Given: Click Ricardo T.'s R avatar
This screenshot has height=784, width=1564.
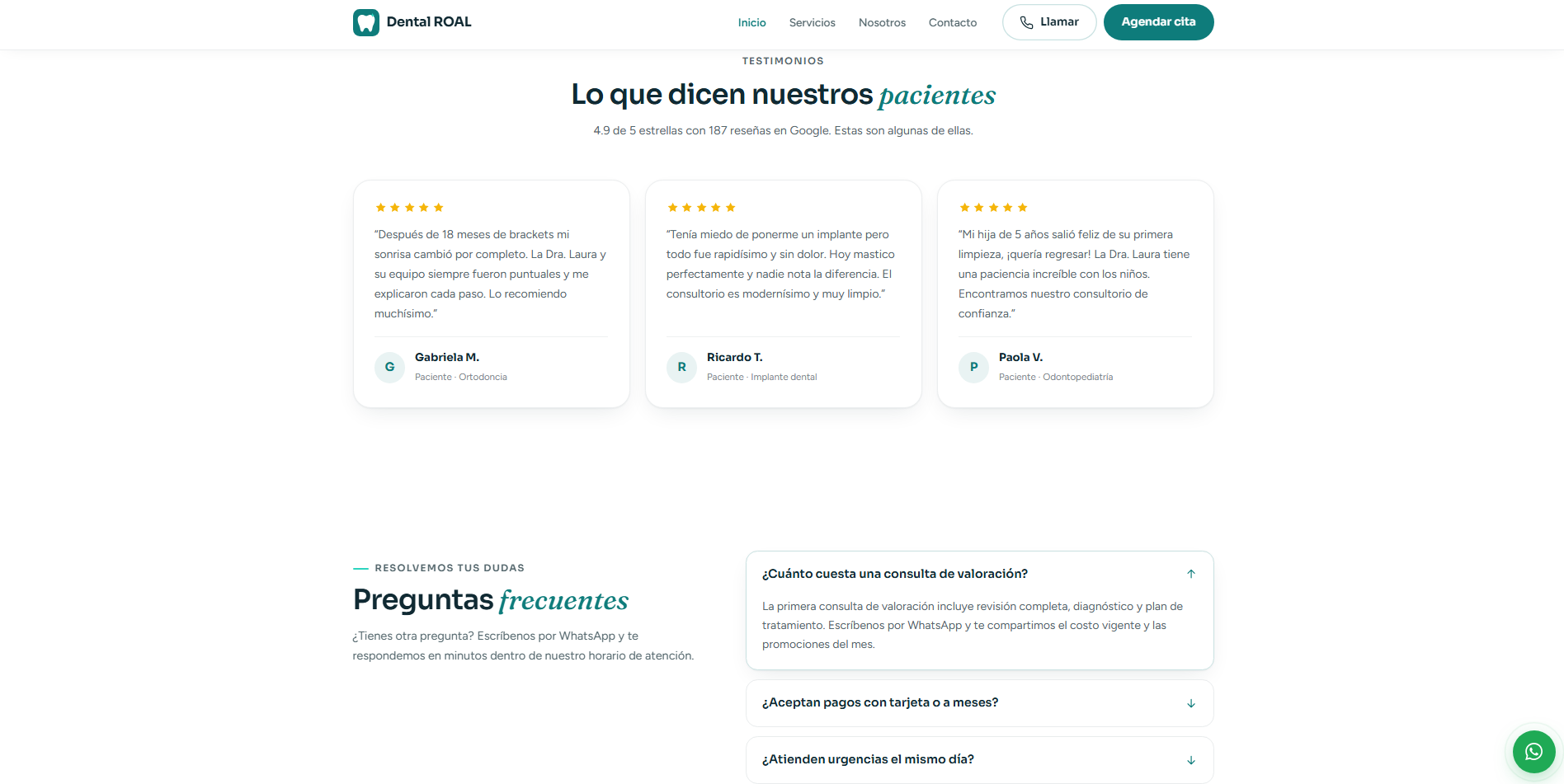Looking at the screenshot, I should pos(681,367).
